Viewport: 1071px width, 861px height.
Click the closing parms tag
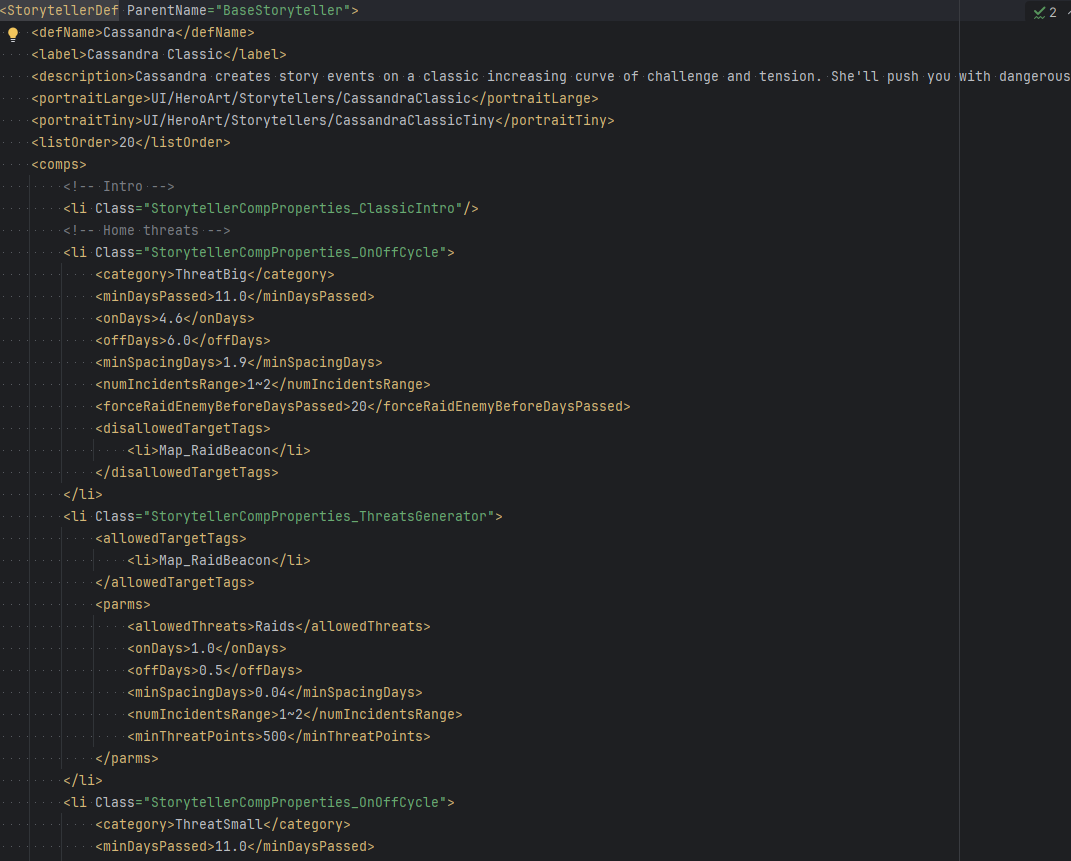pos(127,759)
